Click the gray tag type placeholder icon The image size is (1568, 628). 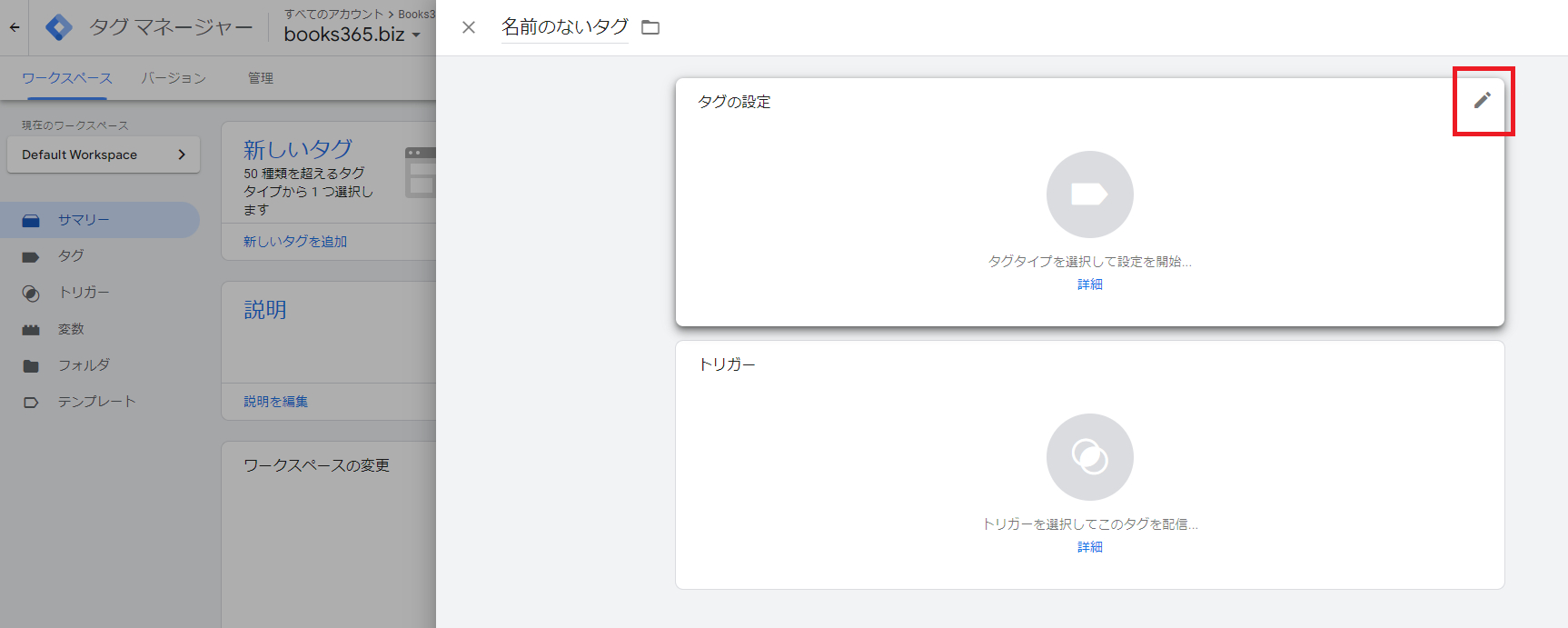(x=1089, y=194)
